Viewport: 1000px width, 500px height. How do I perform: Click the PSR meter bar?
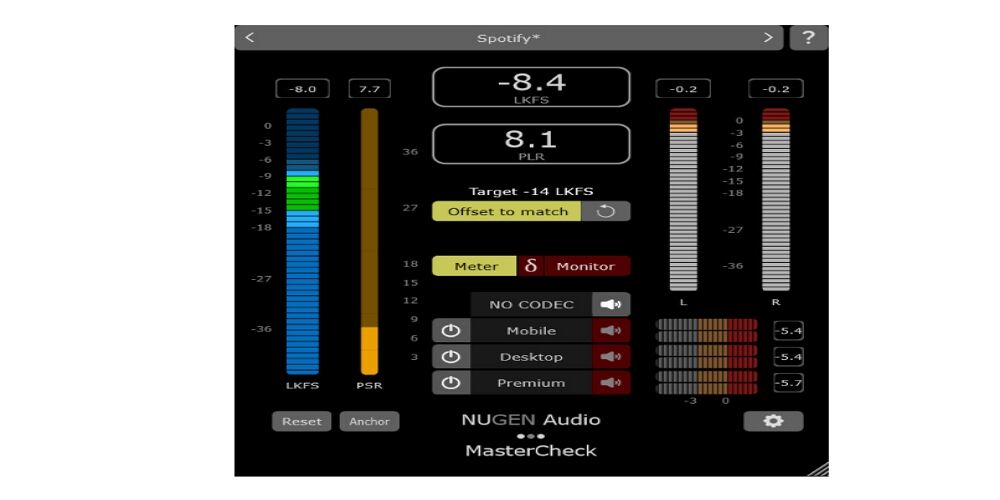point(369,241)
